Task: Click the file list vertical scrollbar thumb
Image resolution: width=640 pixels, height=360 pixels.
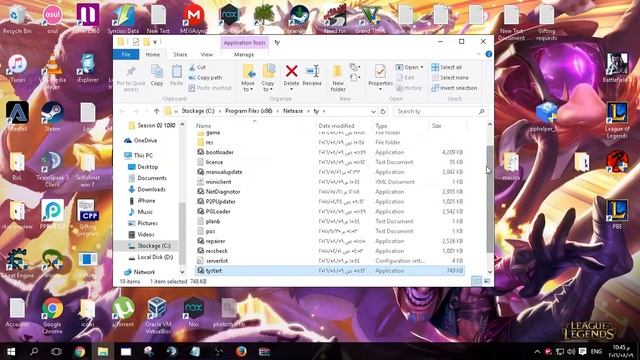Action: (x=490, y=199)
